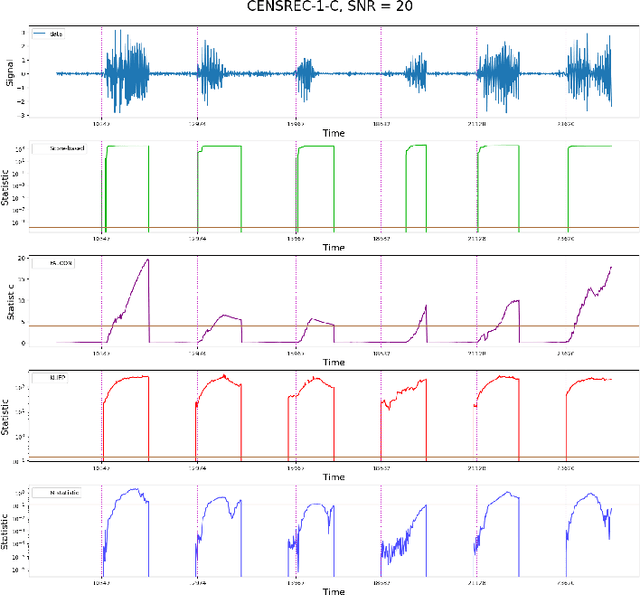Screen dimensions: 640x595
Task: Select the "data" legend entry in Signal plot
Action: click(56, 34)
